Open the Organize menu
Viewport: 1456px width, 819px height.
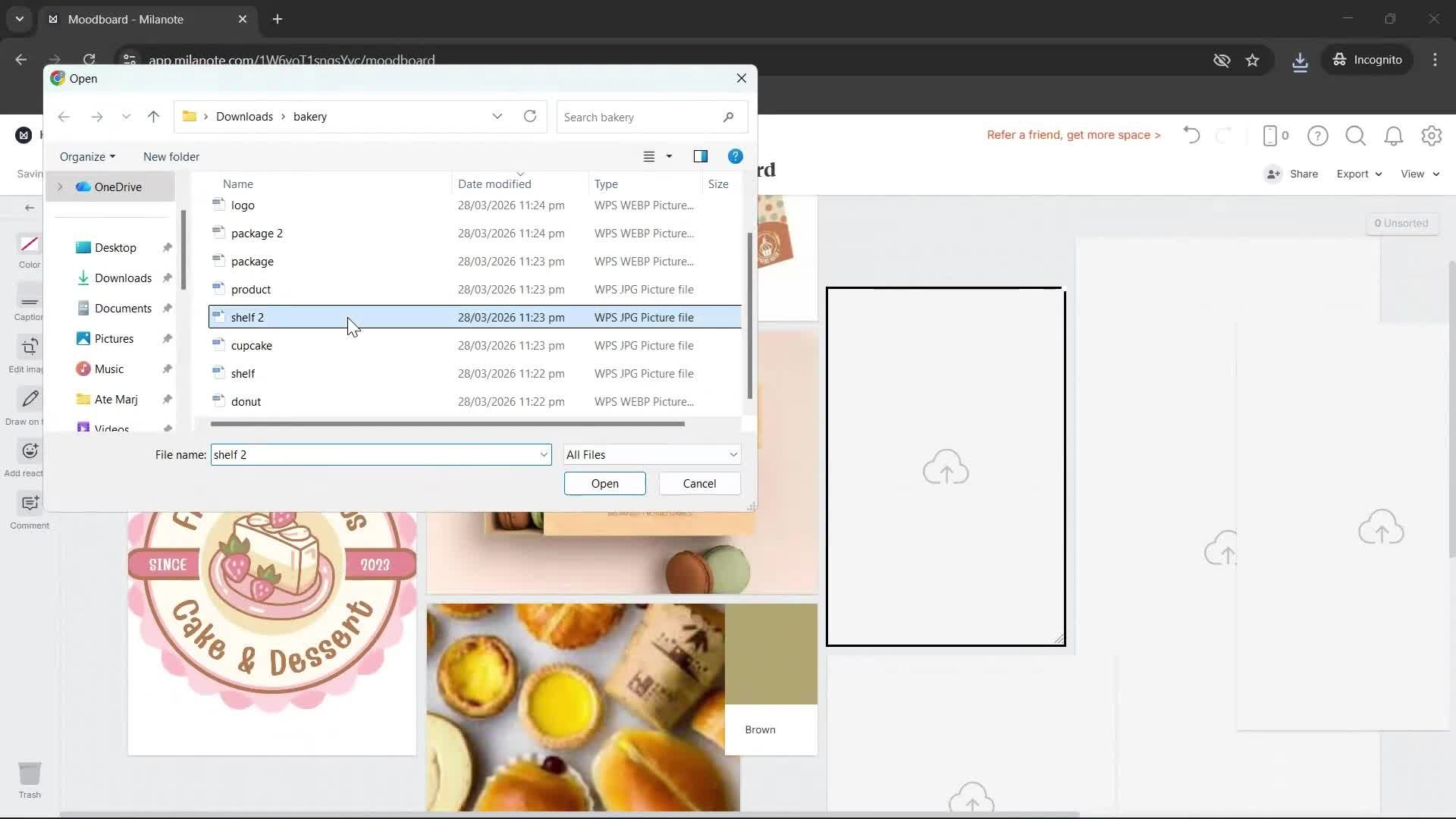coord(86,156)
